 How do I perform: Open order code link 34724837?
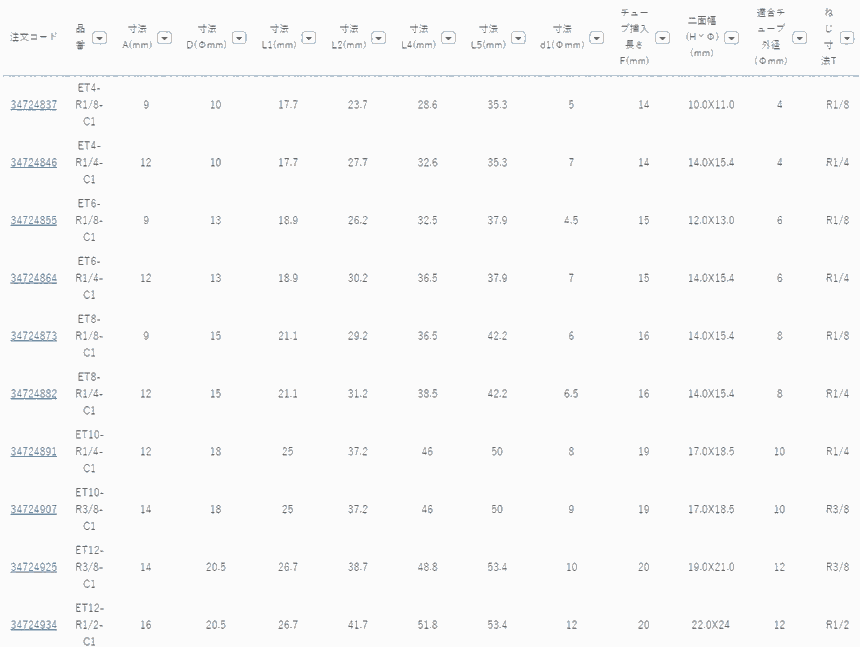tap(33, 105)
